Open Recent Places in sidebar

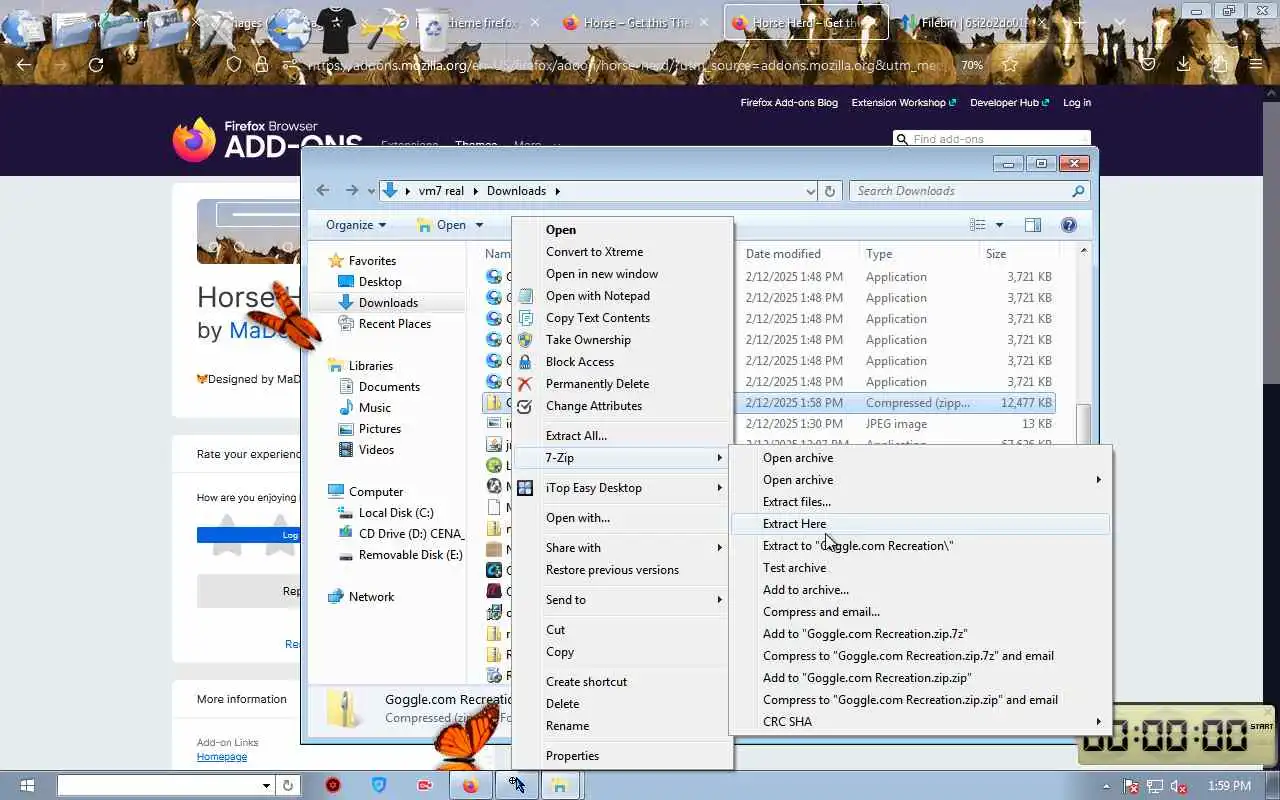coord(394,324)
